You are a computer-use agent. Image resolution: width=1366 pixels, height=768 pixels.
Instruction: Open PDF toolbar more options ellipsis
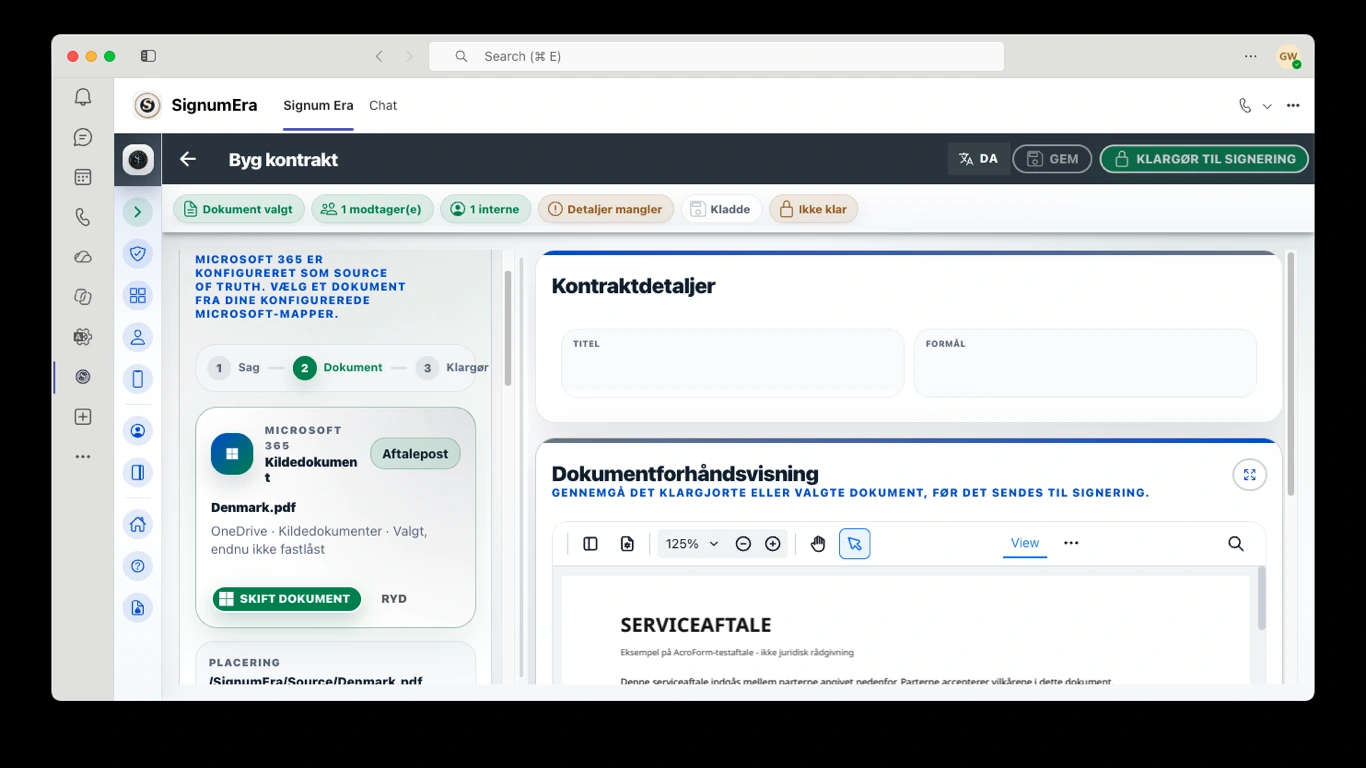coord(1071,543)
